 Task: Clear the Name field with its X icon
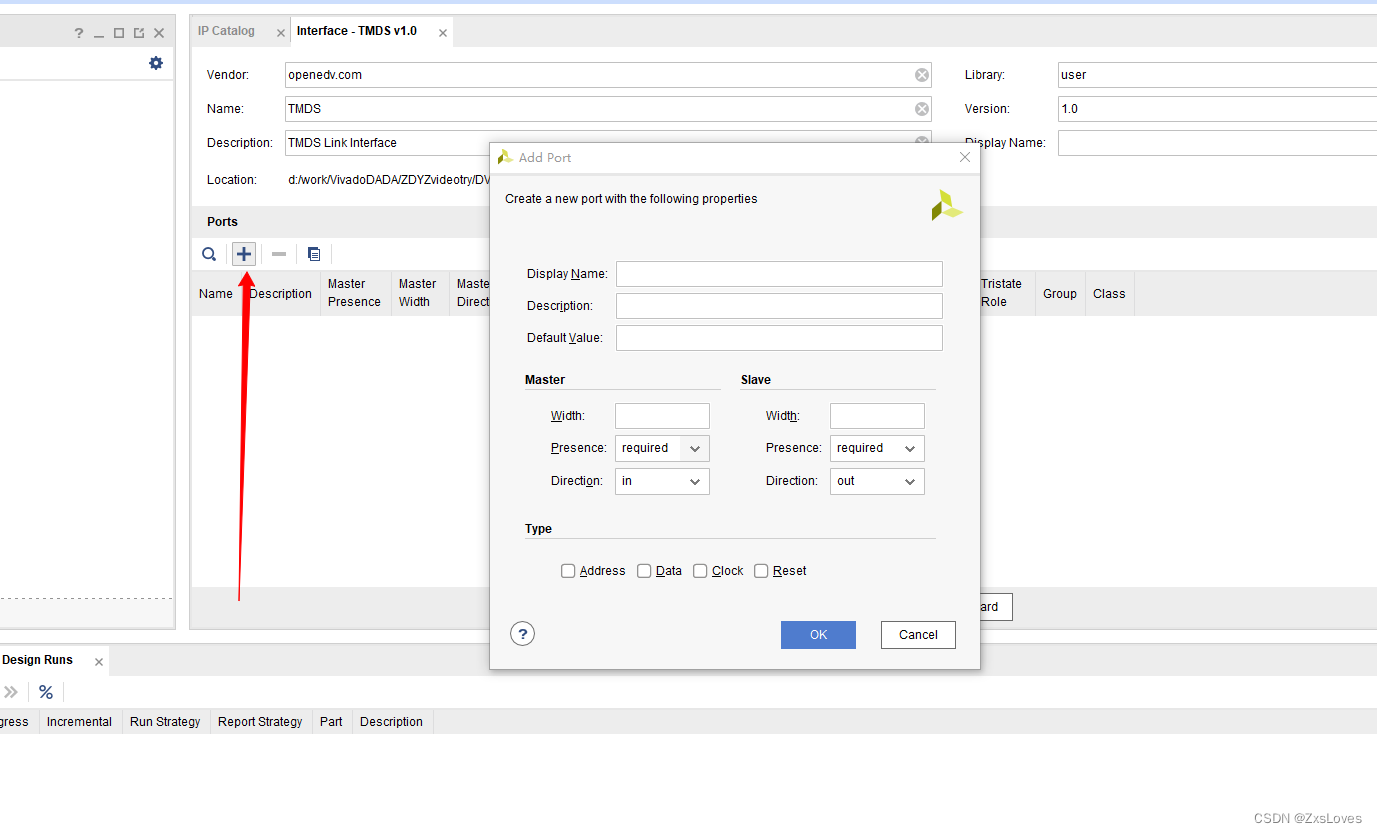[x=922, y=109]
